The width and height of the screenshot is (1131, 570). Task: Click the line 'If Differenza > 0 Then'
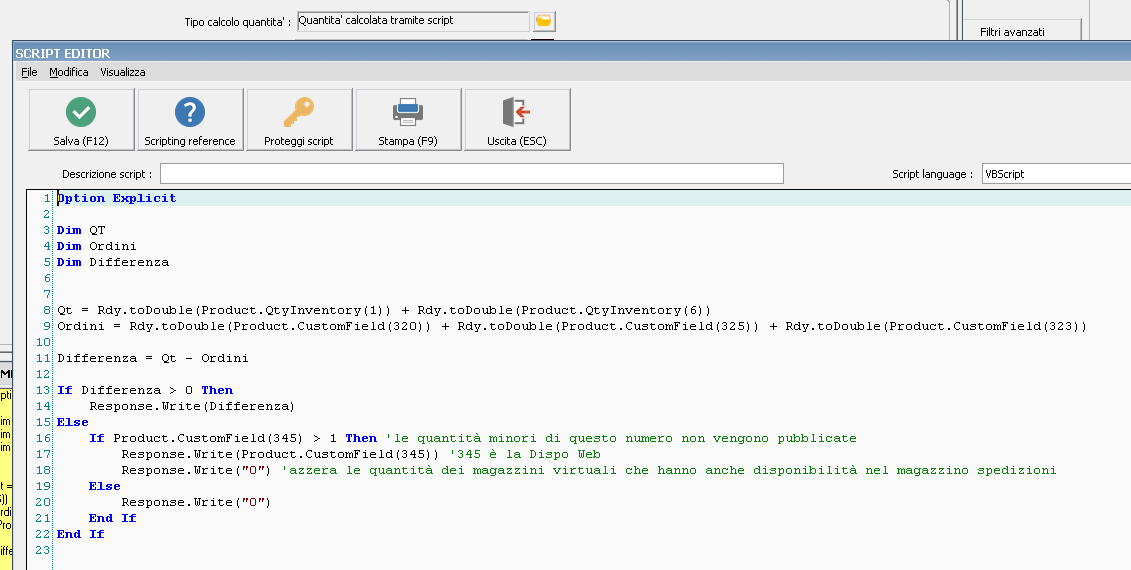(x=145, y=390)
